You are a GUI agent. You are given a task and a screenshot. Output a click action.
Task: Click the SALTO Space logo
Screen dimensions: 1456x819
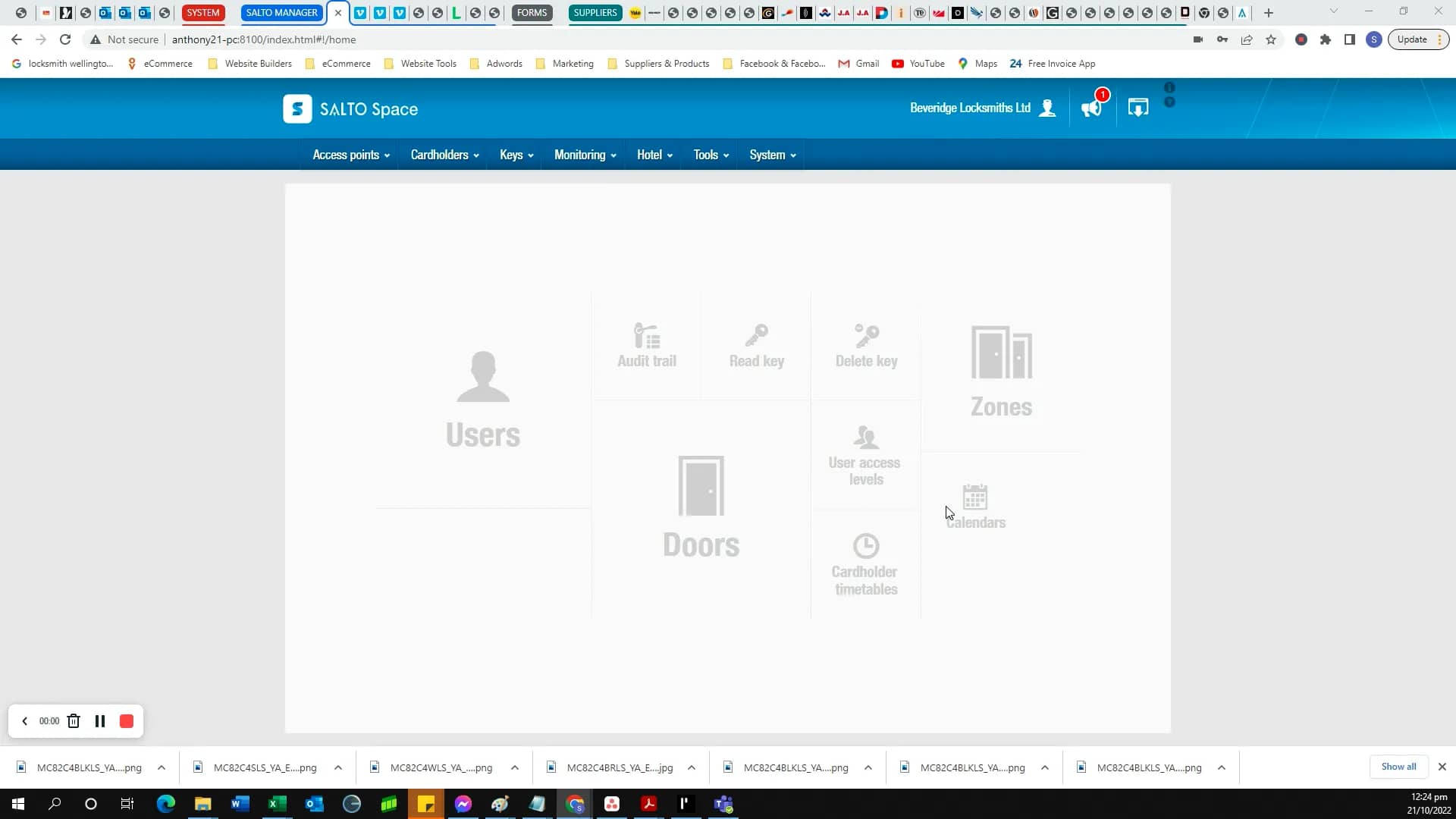[350, 108]
